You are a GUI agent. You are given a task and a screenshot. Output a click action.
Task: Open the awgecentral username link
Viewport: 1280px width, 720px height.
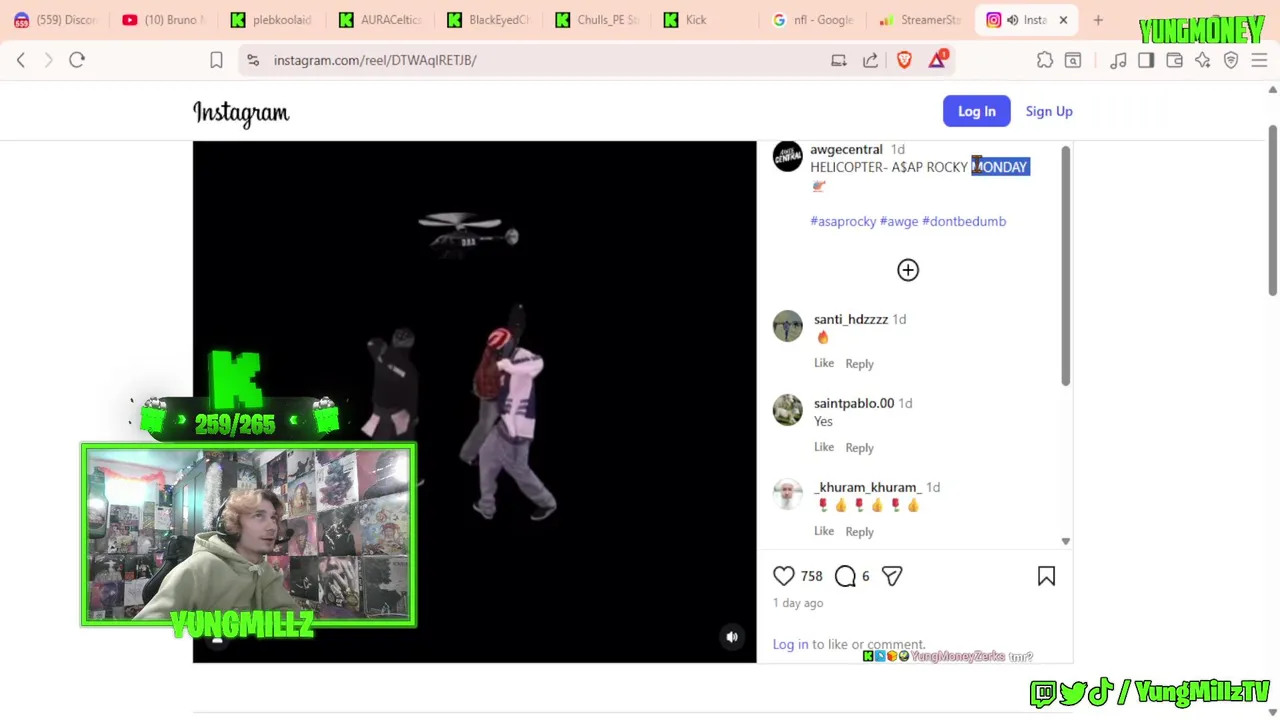[x=846, y=149]
